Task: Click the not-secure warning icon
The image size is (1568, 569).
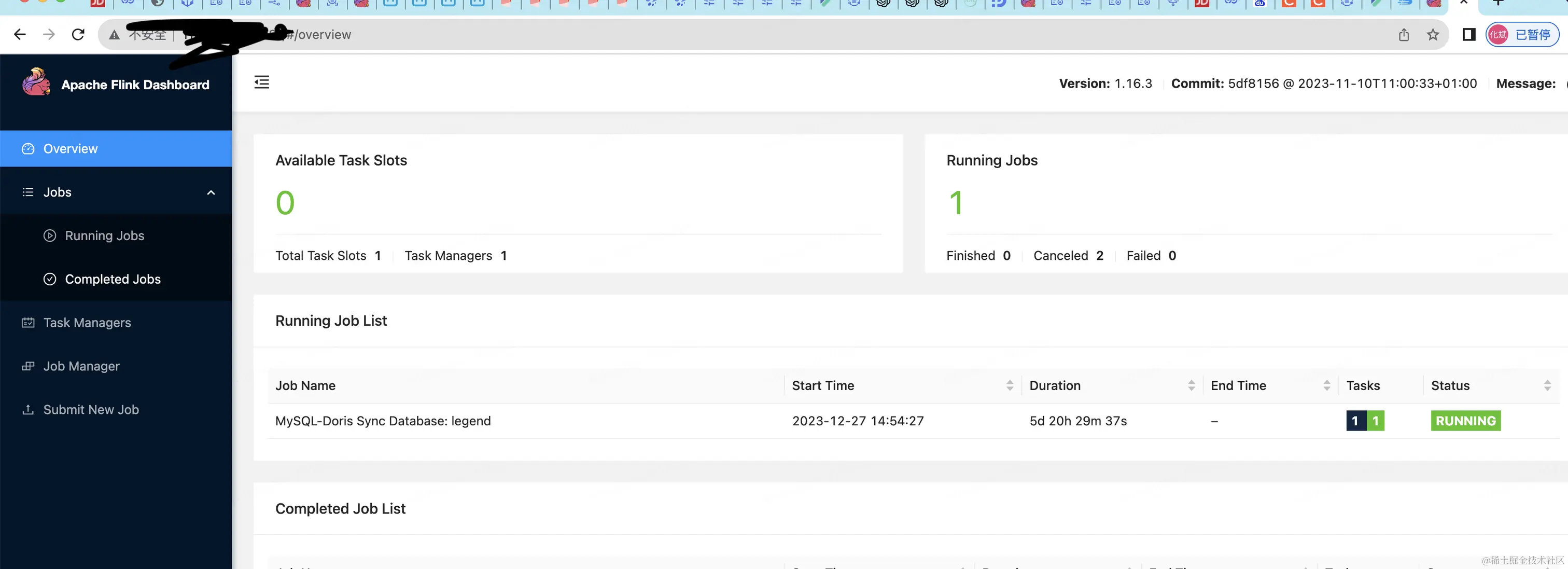Action: click(x=115, y=35)
